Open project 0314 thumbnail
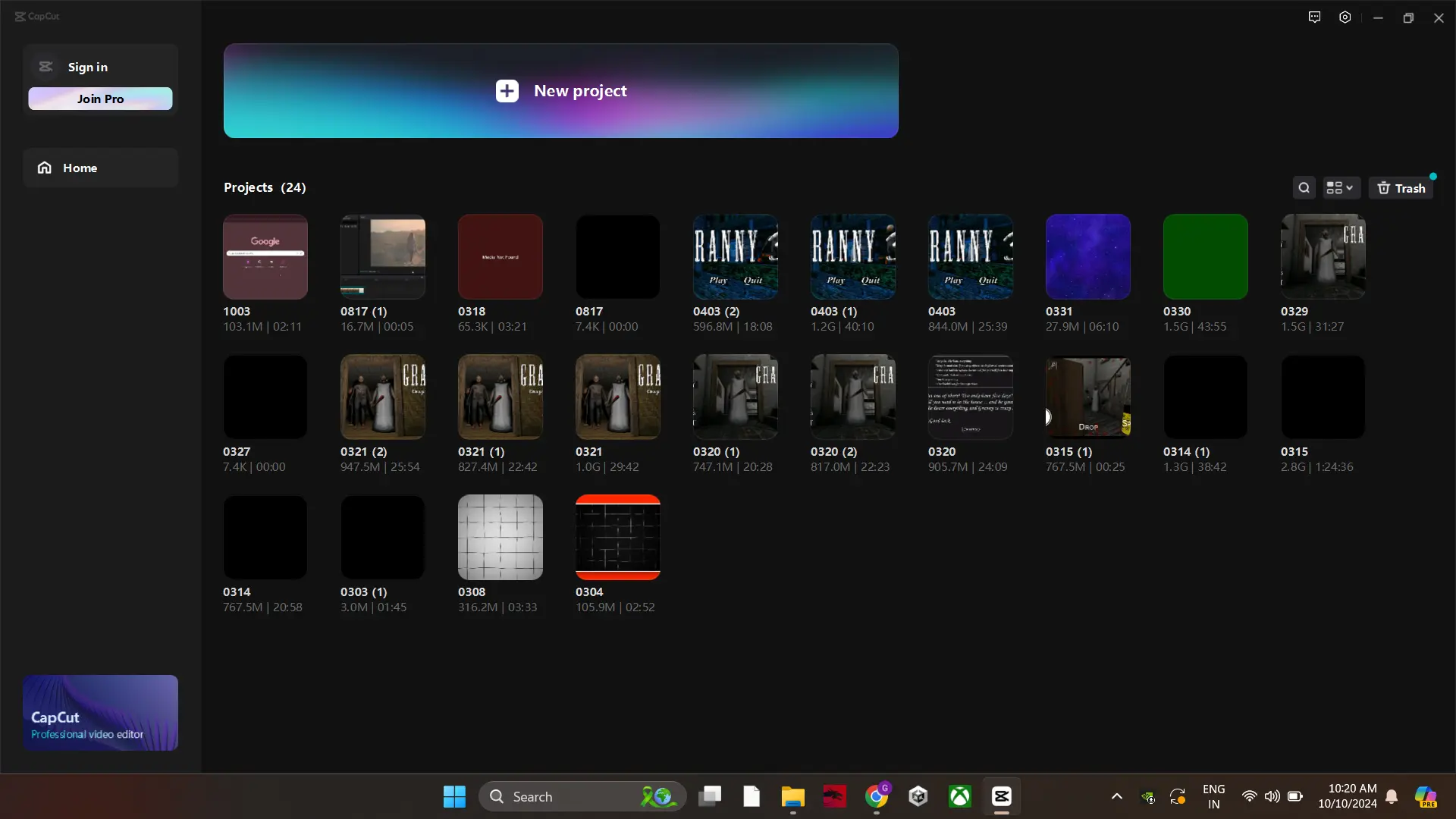 pyautogui.click(x=265, y=537)
